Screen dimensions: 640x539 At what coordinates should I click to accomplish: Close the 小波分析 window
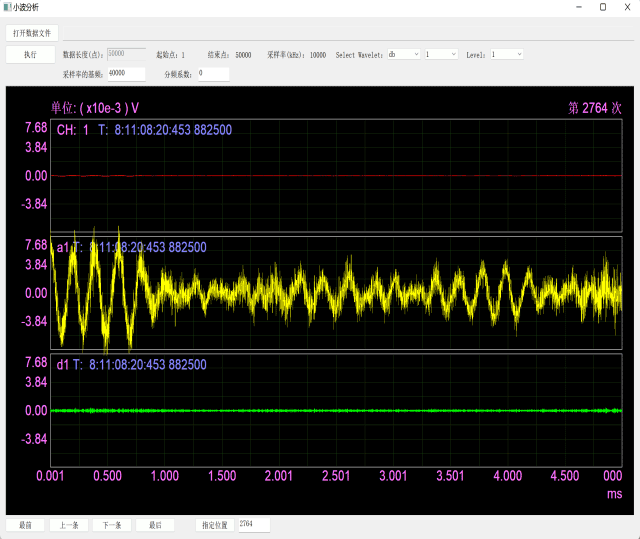[627, 7]
